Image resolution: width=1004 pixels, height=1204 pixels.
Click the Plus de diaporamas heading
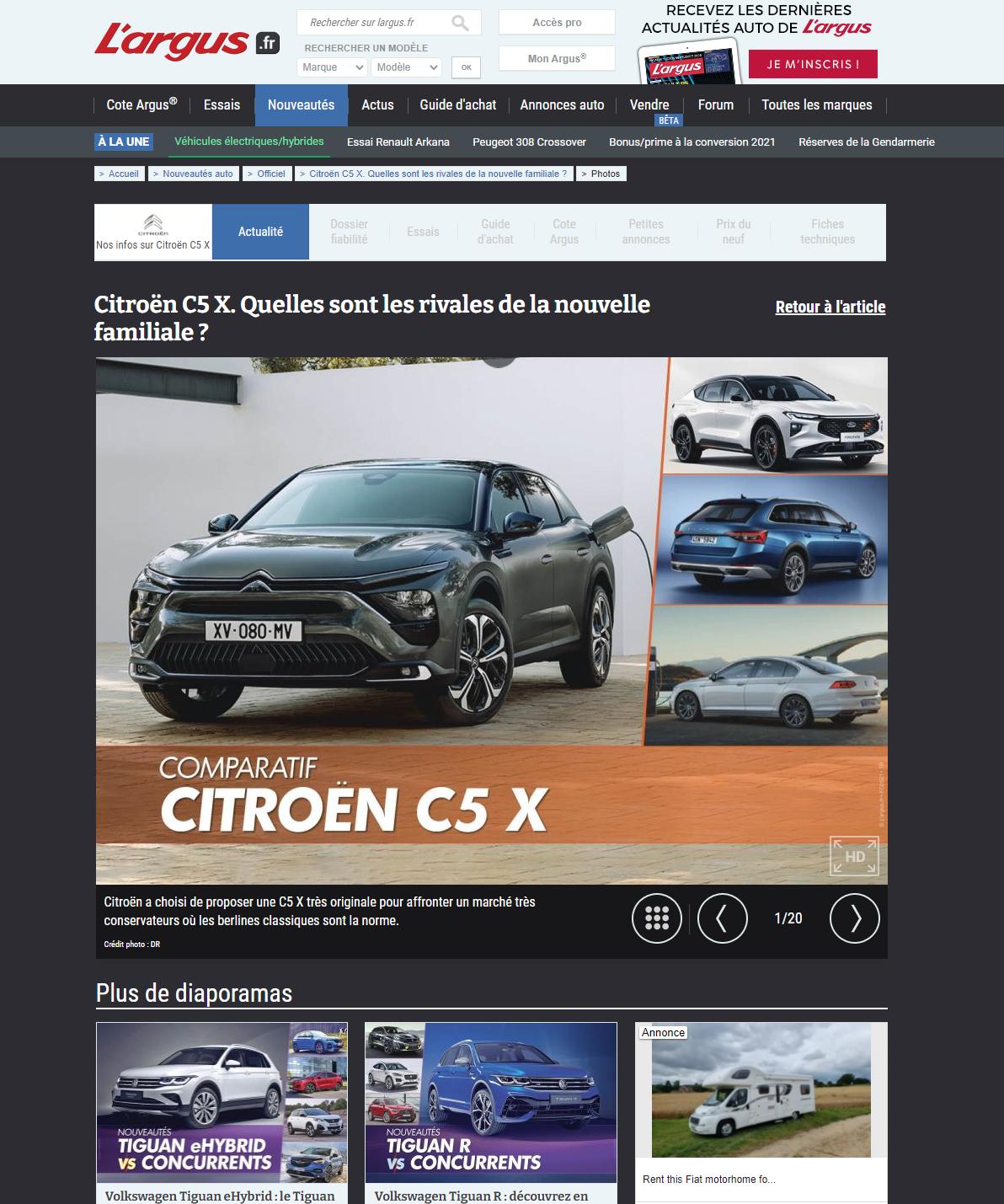pos(194,993)
